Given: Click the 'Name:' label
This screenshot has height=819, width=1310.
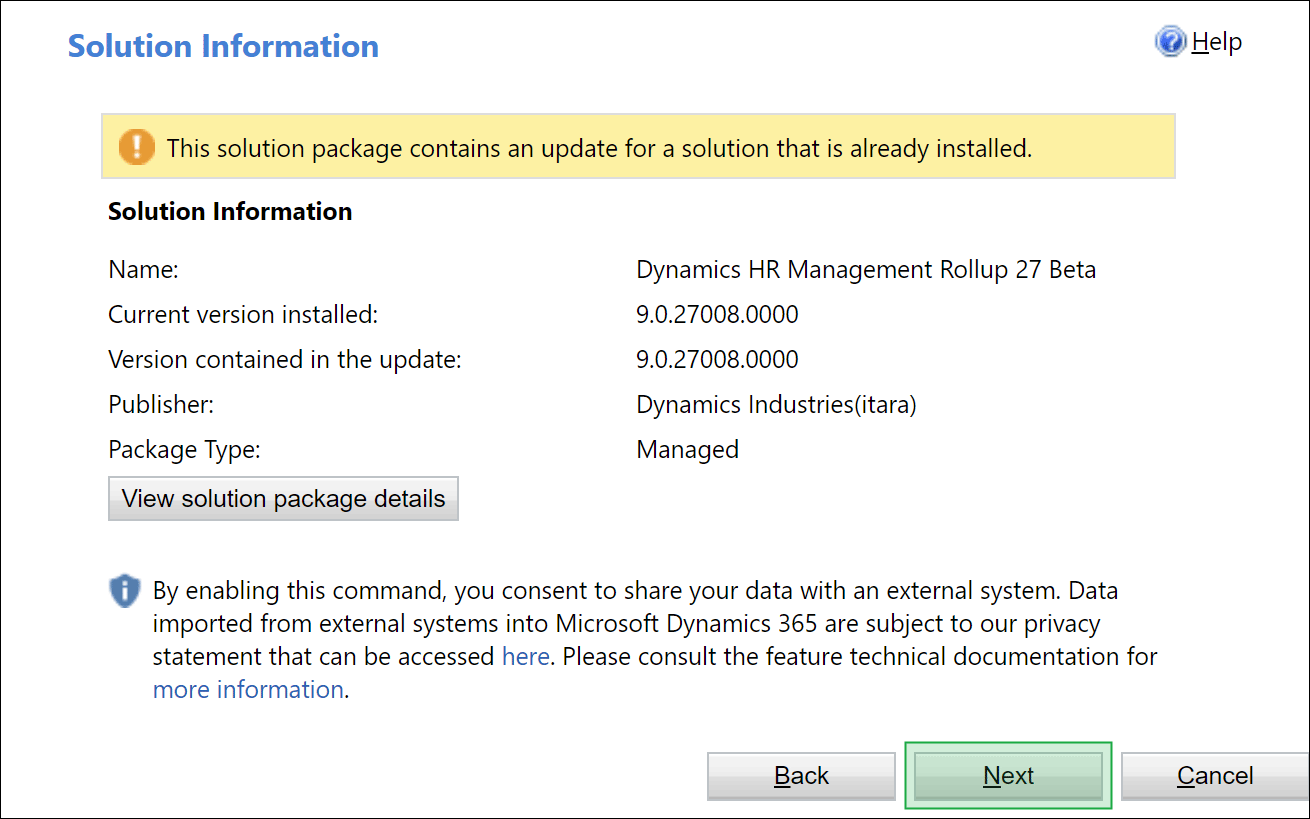Looking at the screenshot, I should [143, 270].
